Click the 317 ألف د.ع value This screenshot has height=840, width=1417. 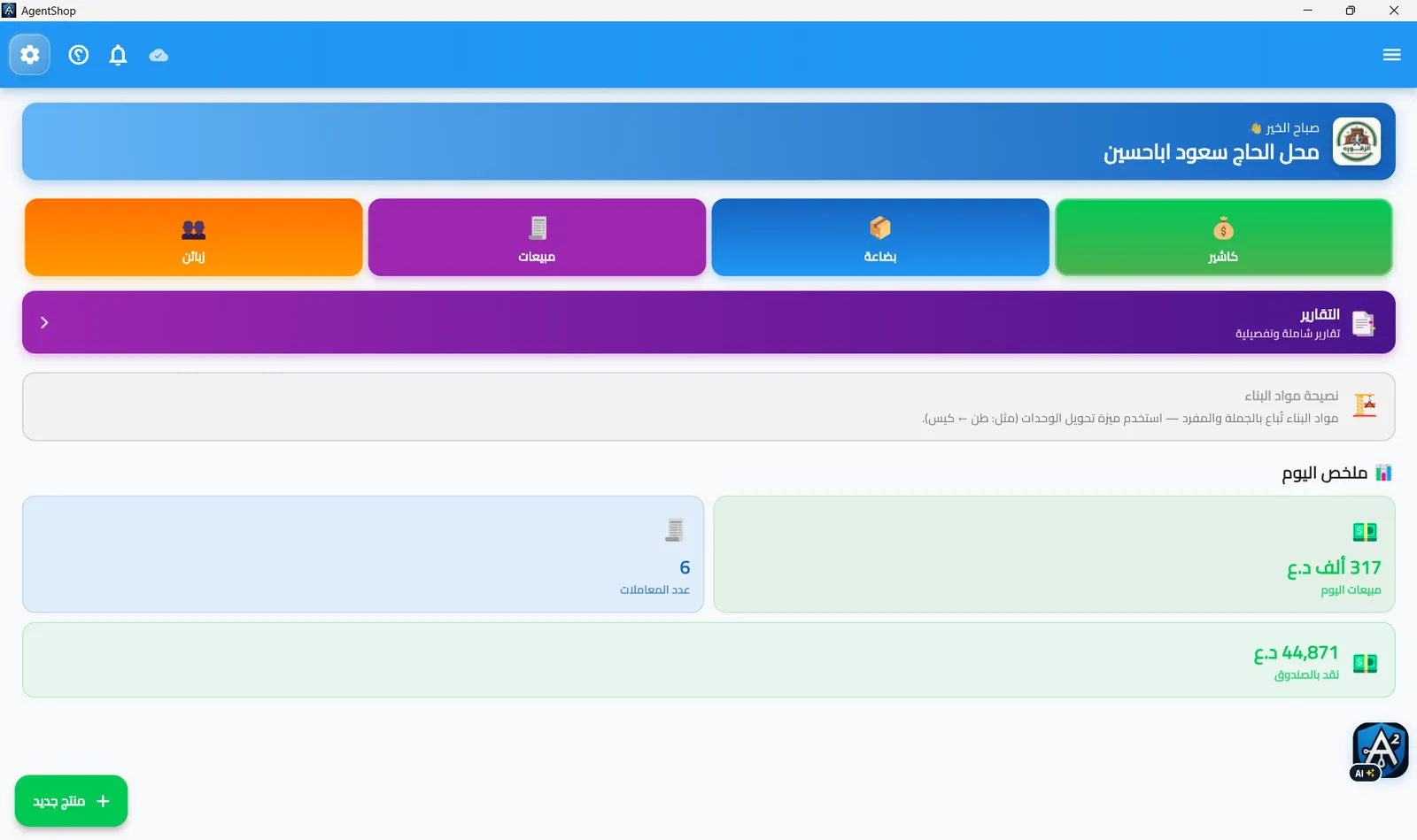[1334, 567]
